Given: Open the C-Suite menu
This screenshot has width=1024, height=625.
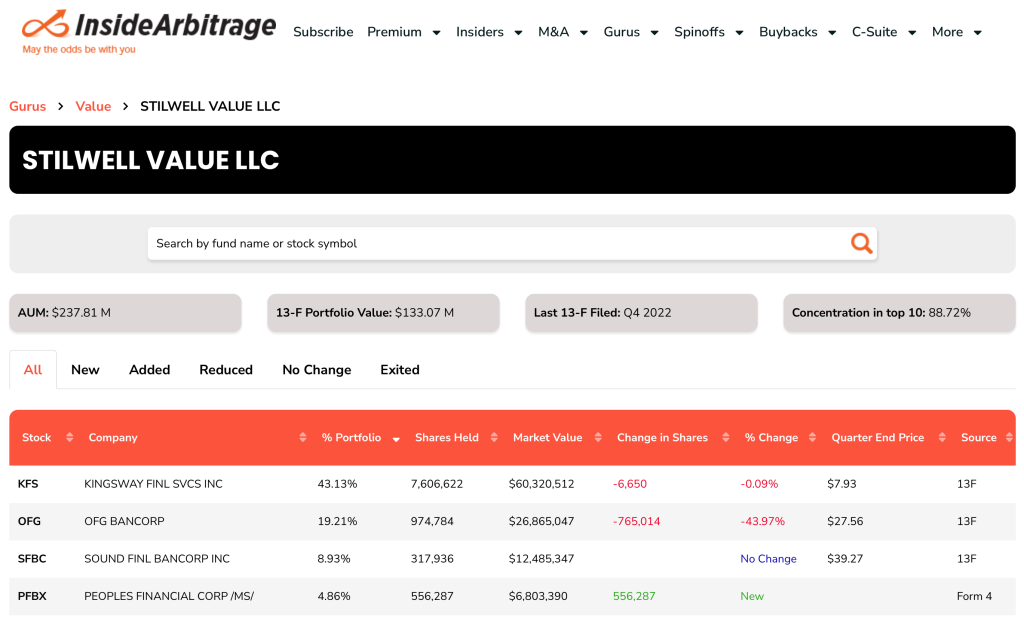Looking at the screenshot, I should pos(874,32).
